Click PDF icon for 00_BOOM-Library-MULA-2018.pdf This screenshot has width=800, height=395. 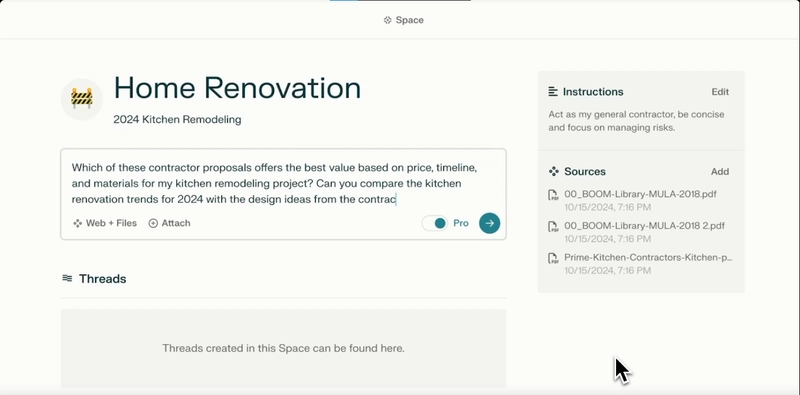pos(553,195)
